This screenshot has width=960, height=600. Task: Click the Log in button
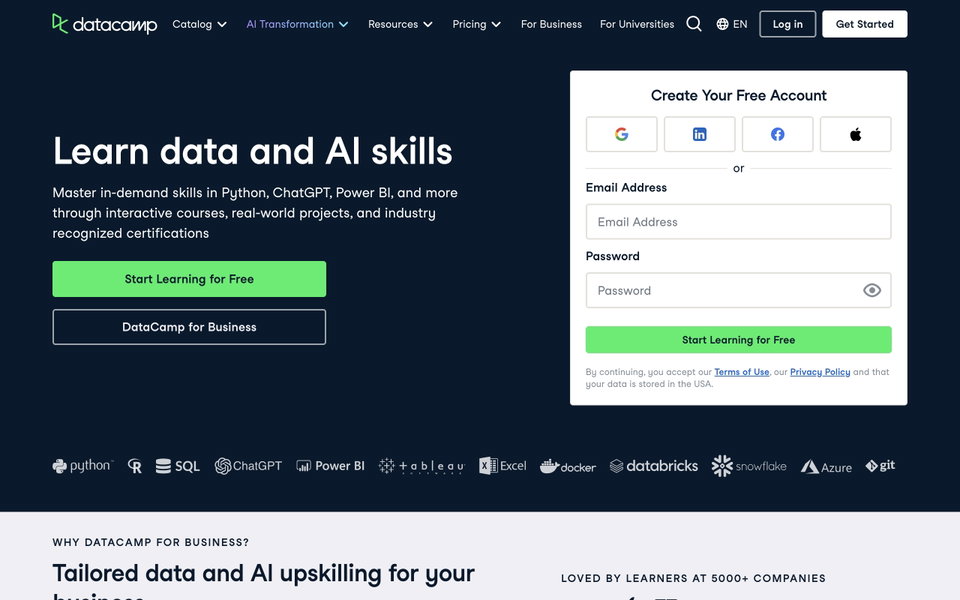787,24
